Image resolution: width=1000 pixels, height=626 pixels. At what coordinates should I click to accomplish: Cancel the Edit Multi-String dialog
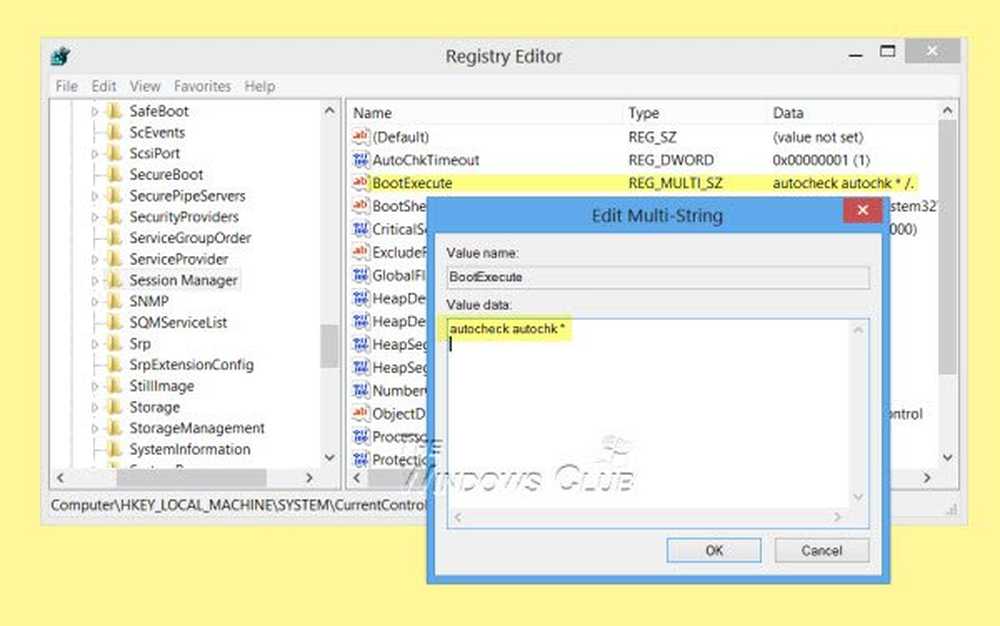(x=821, y=550)
